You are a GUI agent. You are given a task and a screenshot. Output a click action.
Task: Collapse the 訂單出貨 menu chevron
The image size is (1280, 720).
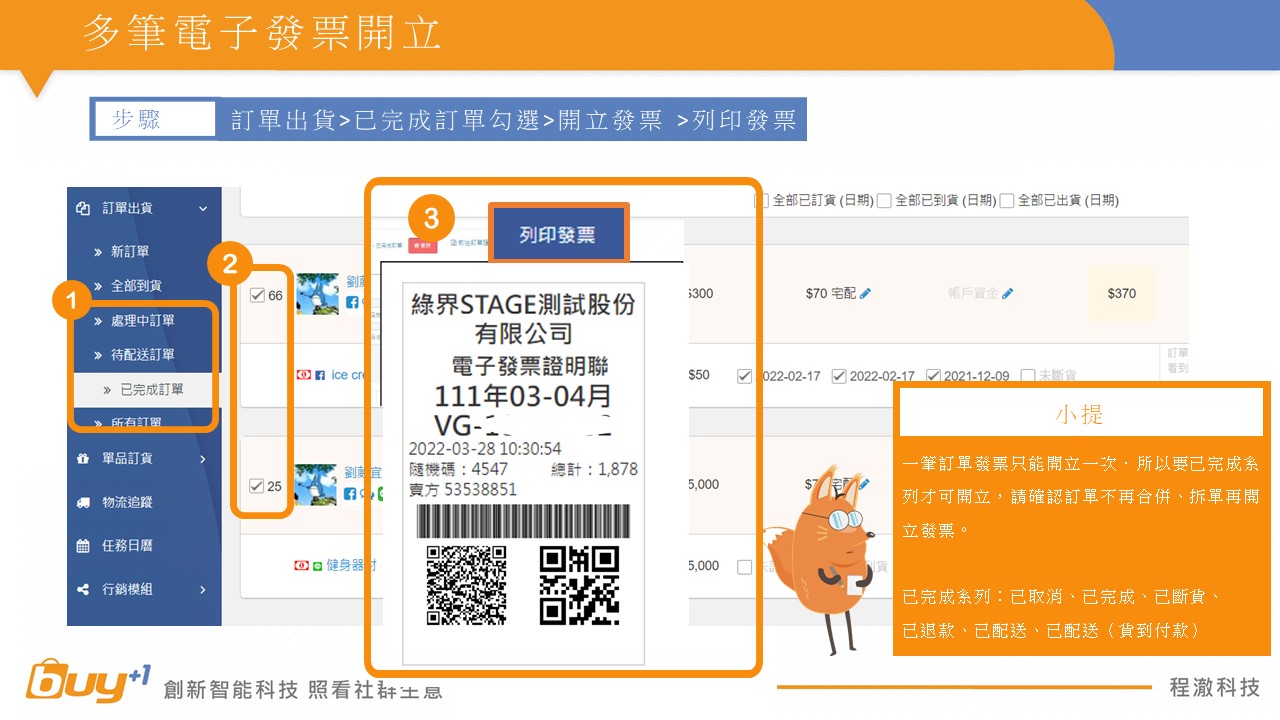(203, 209)
